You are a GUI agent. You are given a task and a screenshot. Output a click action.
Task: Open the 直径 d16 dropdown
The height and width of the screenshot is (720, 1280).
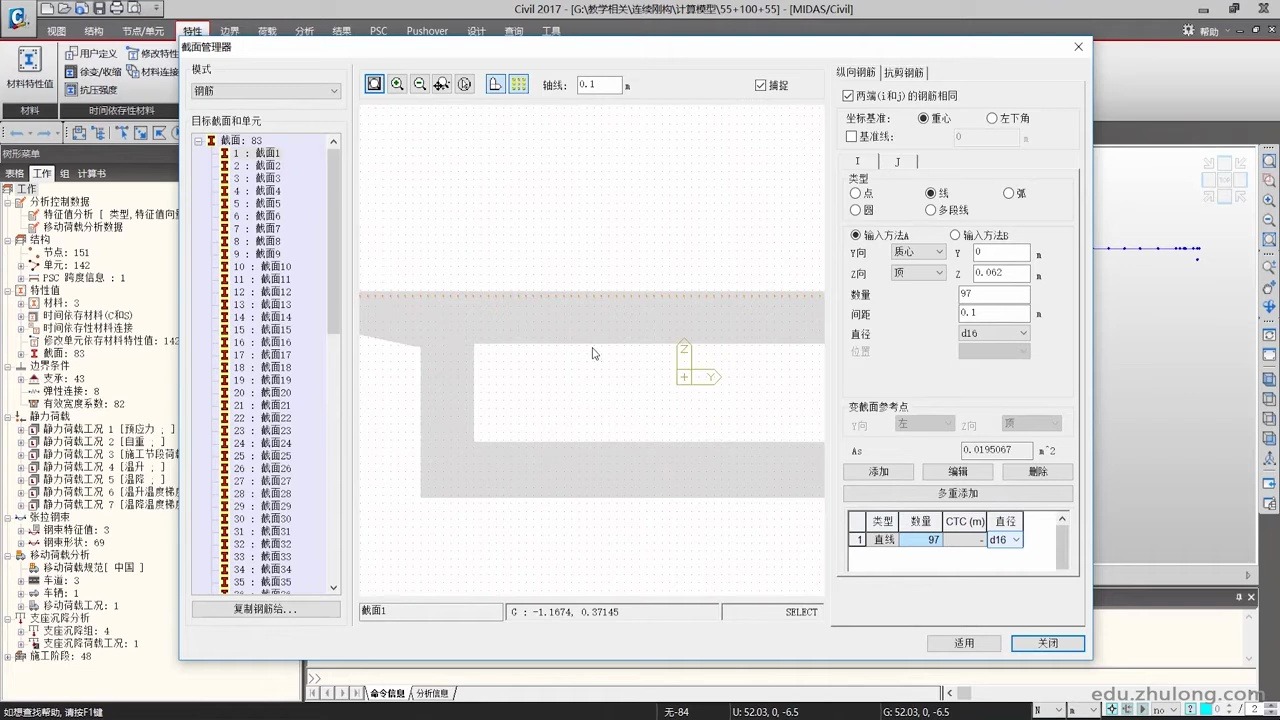[994, 334]
